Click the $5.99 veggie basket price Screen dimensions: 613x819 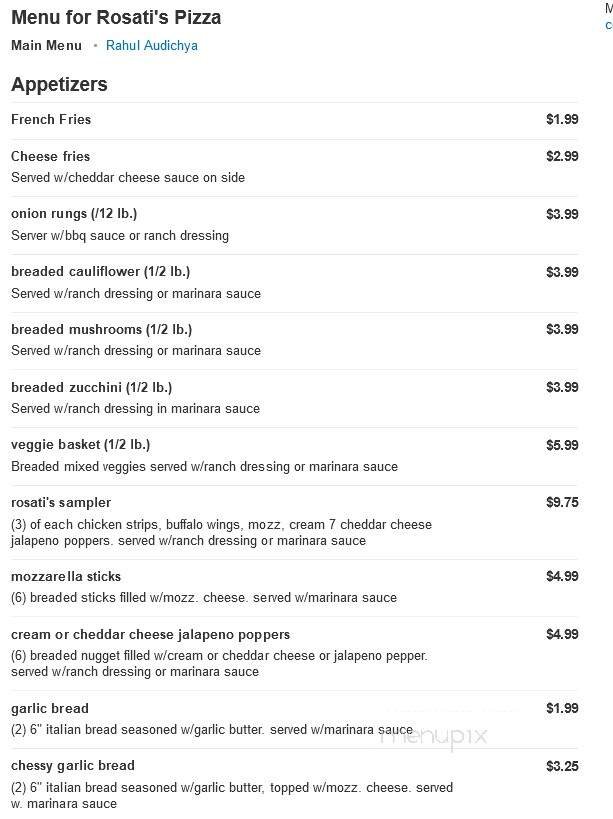[563, 444]
